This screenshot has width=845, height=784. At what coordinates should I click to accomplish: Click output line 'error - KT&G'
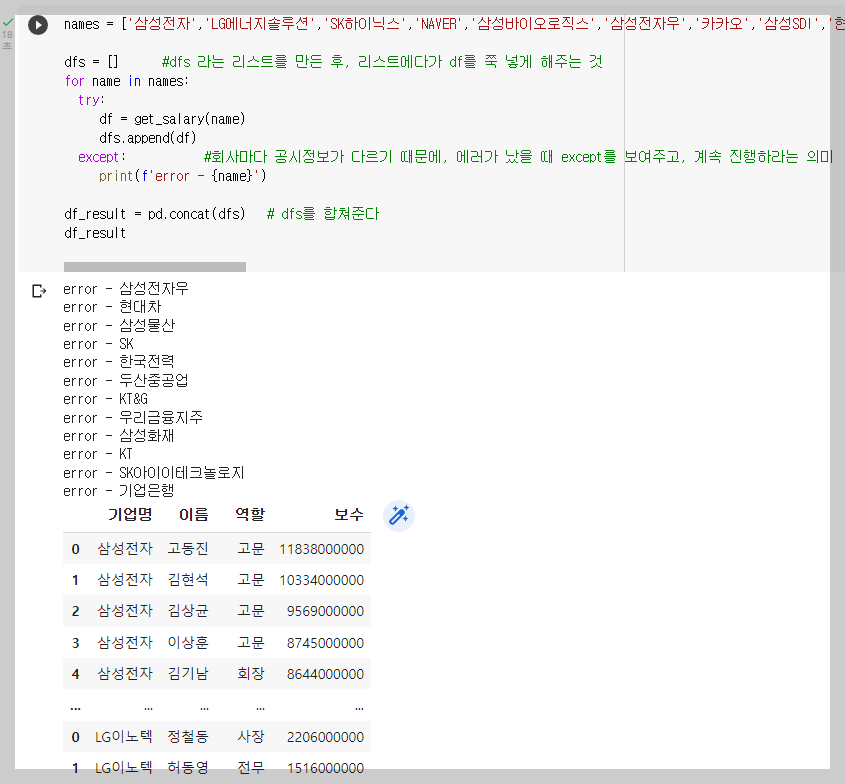pos(105,399)
